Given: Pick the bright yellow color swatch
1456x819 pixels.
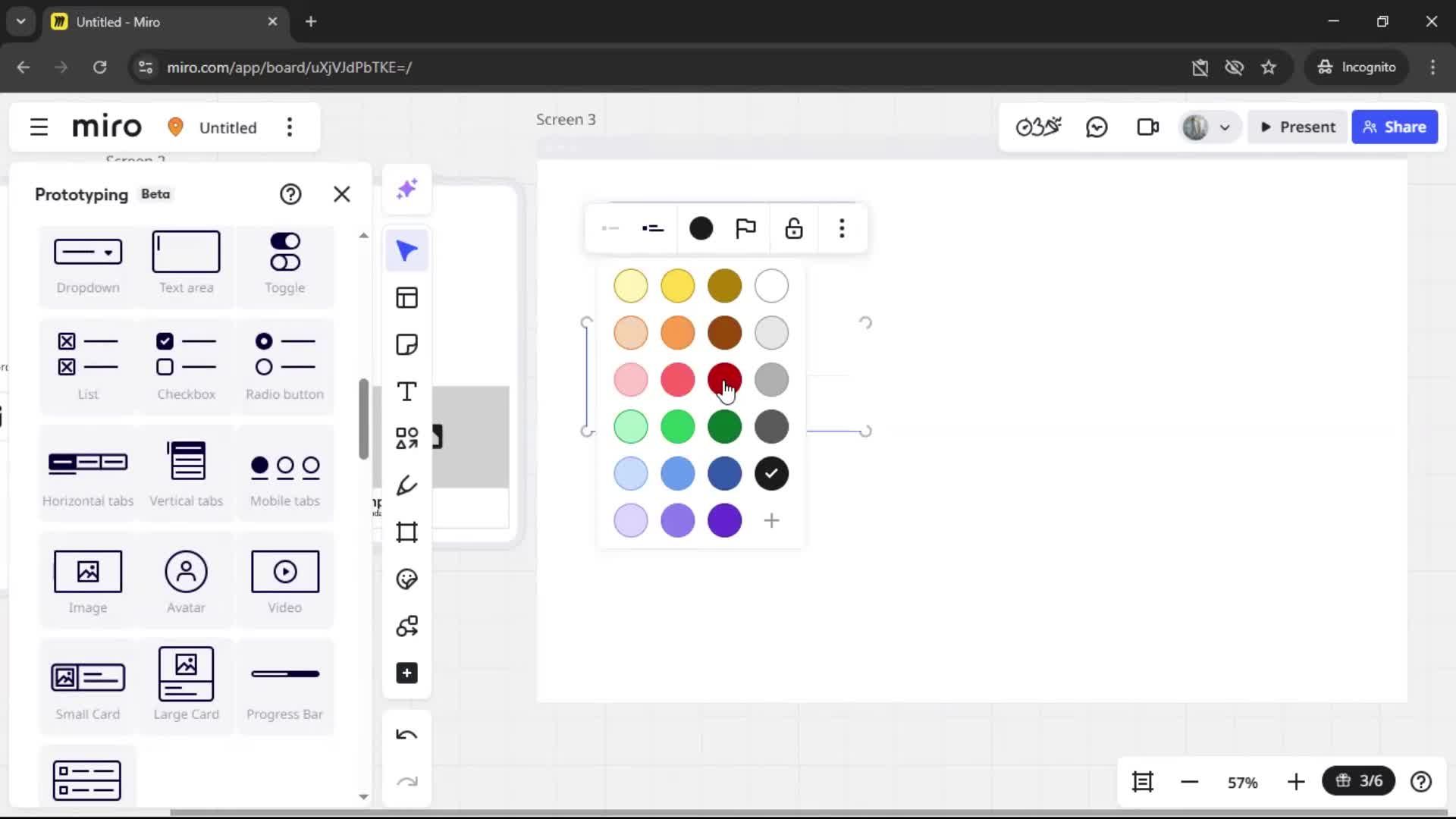Looking at the screenshot, I should (x=678, y=286).
